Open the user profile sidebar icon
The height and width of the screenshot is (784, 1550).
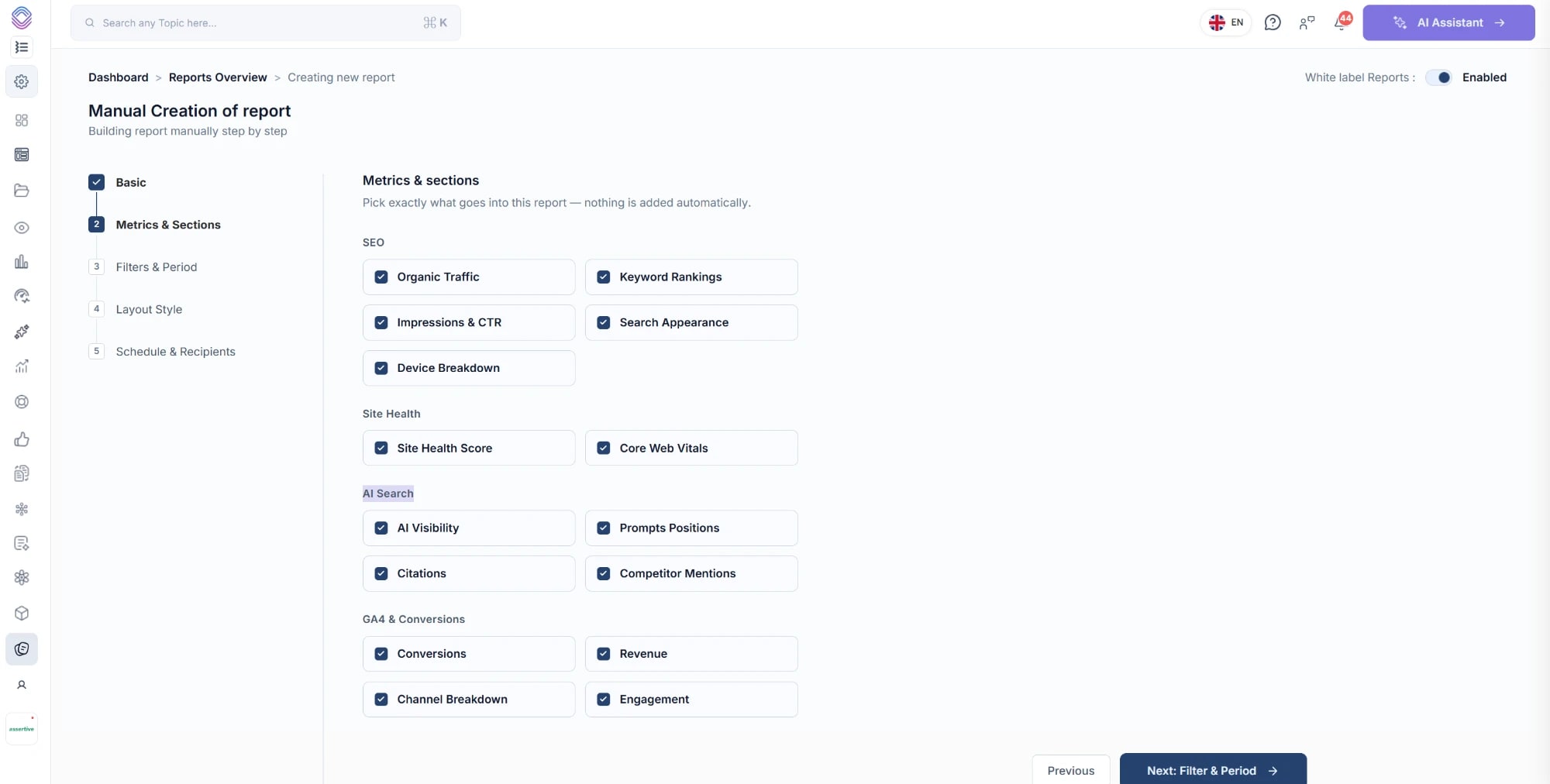click(x=22, y=685)
